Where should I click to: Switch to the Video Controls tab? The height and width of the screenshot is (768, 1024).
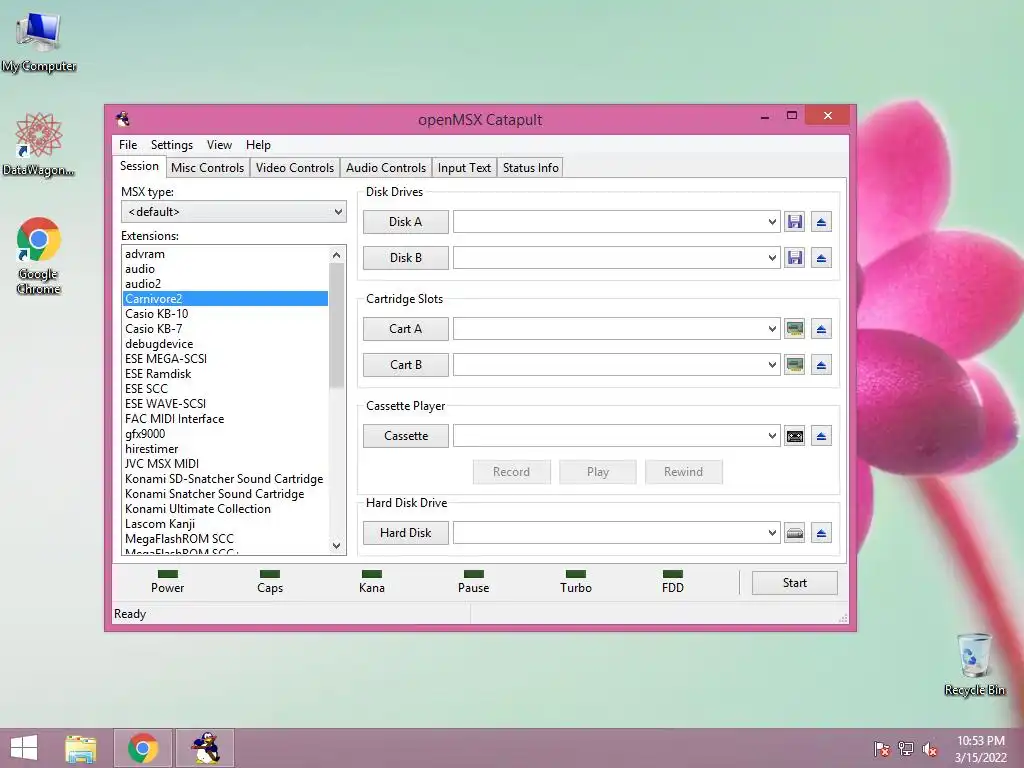[x=295, y=168]
